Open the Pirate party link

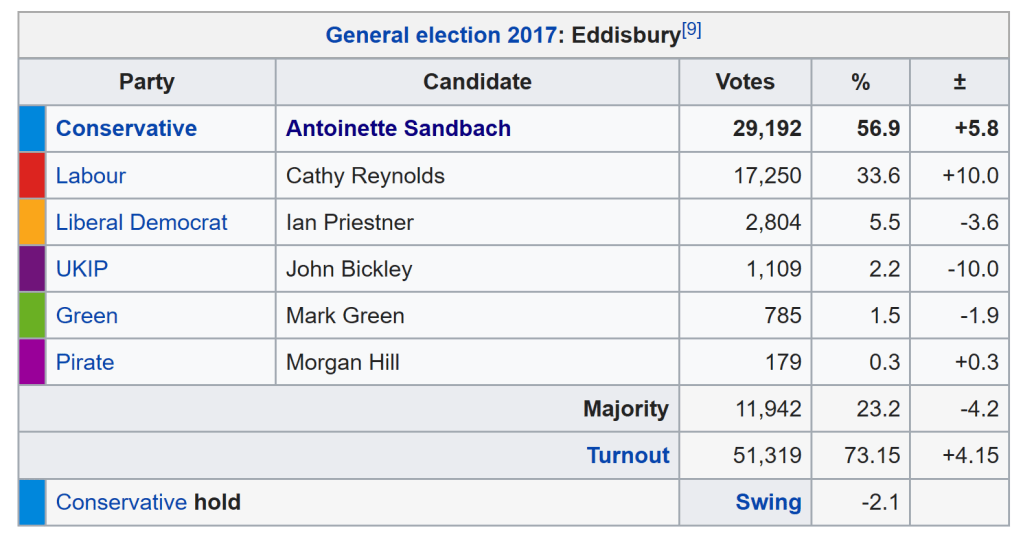[x=85, y=362]
